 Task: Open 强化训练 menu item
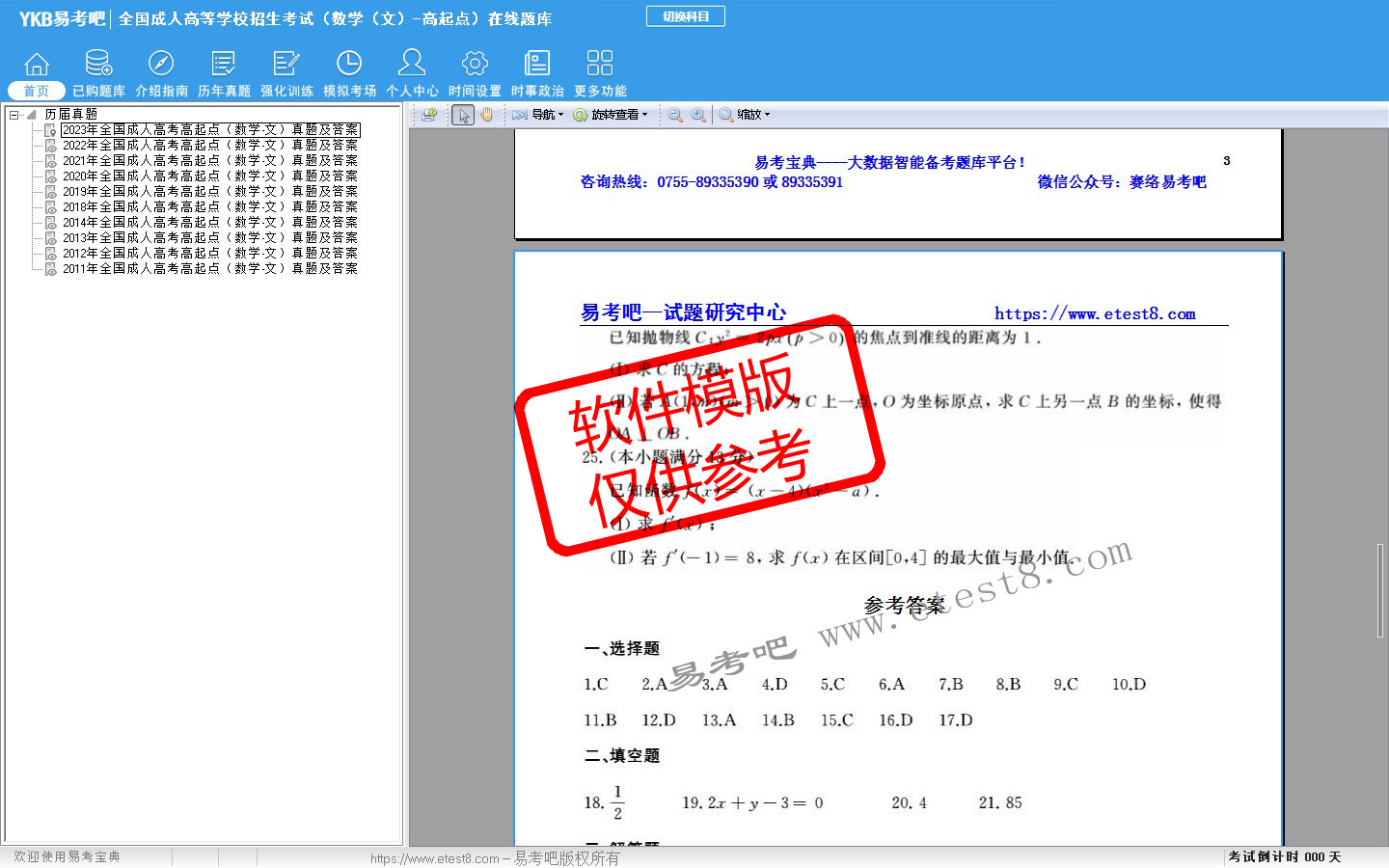point(286,74)
